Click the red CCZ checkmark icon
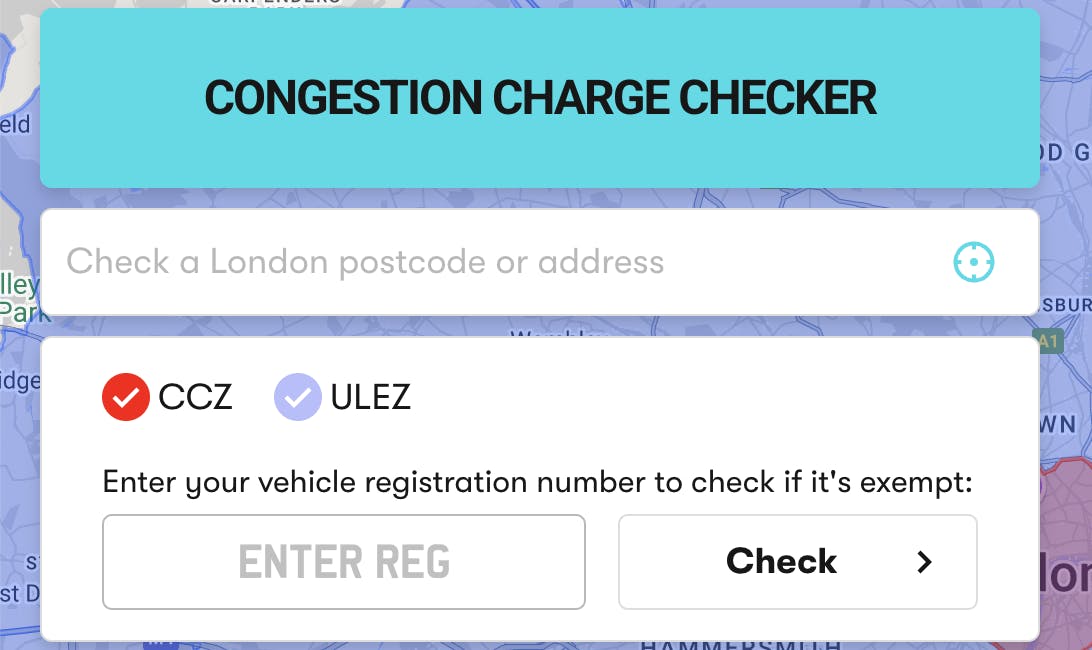This screenshot has height=650, width=1092. pyautogui.click(x=126, y=397)
